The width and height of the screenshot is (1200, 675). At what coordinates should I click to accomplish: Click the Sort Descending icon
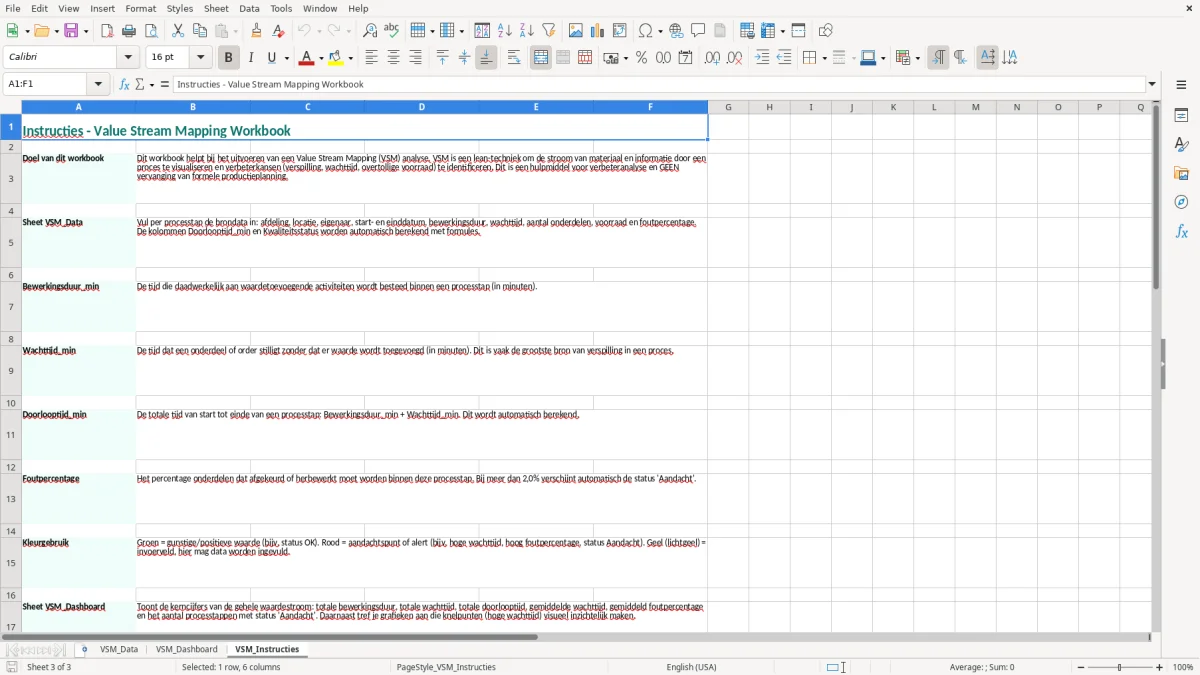pos(527,31)
